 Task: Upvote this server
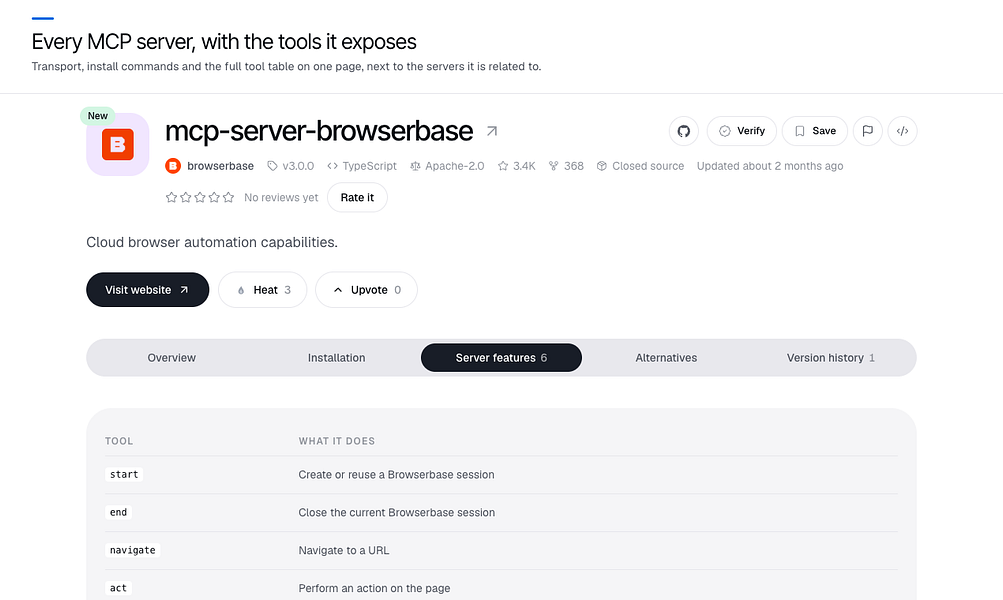pos(367,290)
